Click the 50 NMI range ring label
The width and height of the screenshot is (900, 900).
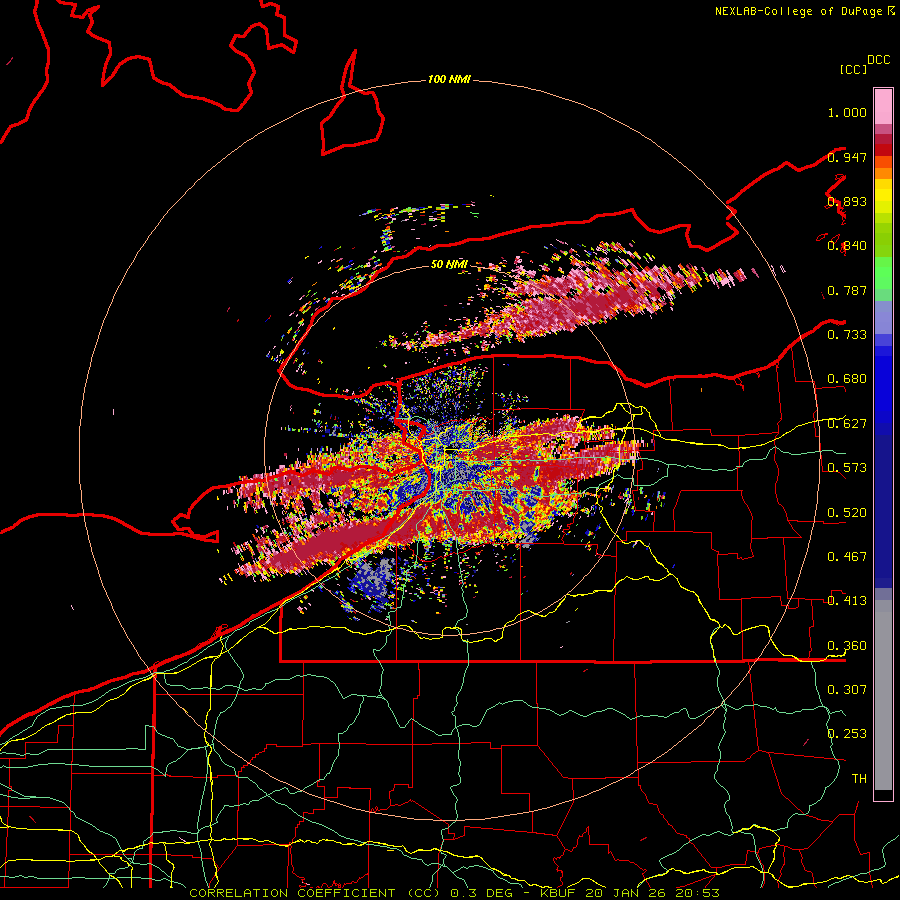(449, 265)
